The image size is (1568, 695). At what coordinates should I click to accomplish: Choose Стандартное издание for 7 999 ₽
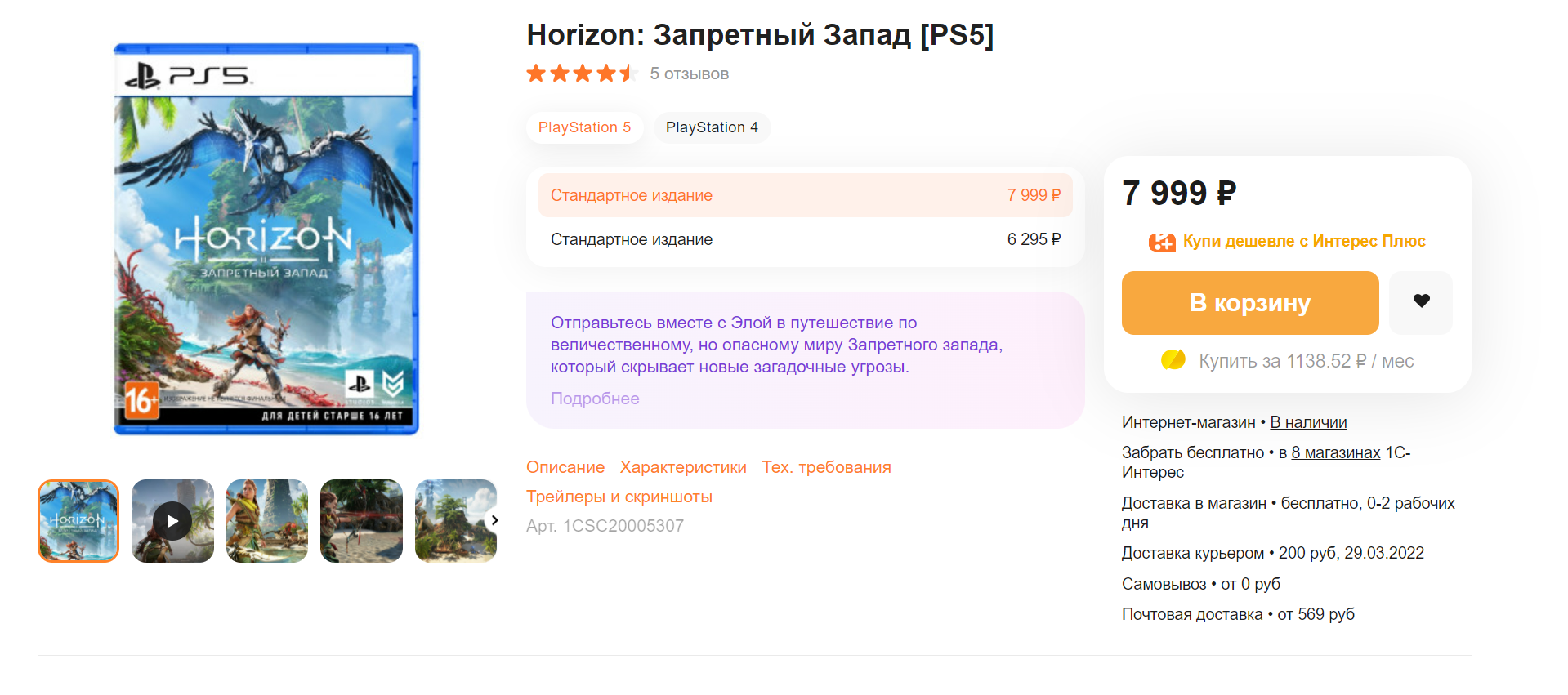tap(805, 195)
